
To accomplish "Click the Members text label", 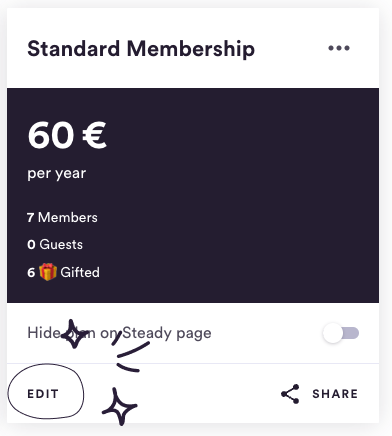I will pyautogui.click(x=68, y=217).
